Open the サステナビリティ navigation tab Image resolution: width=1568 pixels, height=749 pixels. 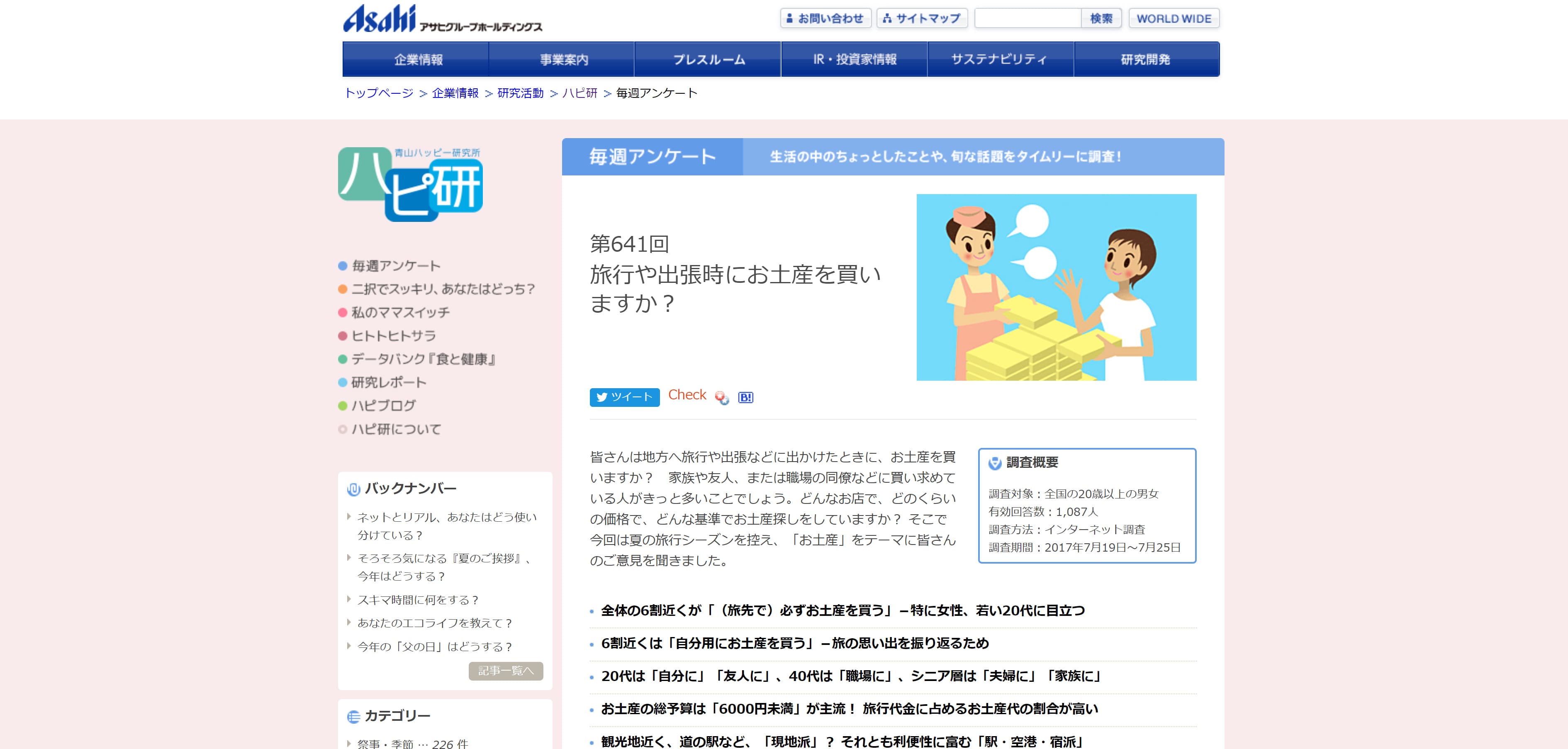tap(999, 60)
